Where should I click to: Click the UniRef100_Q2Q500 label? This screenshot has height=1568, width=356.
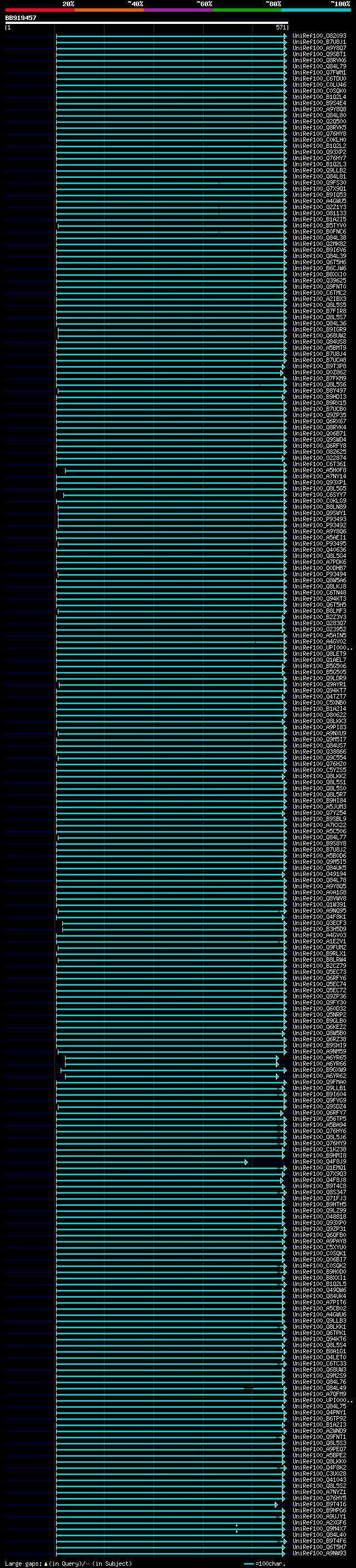[x=319, y=121]
